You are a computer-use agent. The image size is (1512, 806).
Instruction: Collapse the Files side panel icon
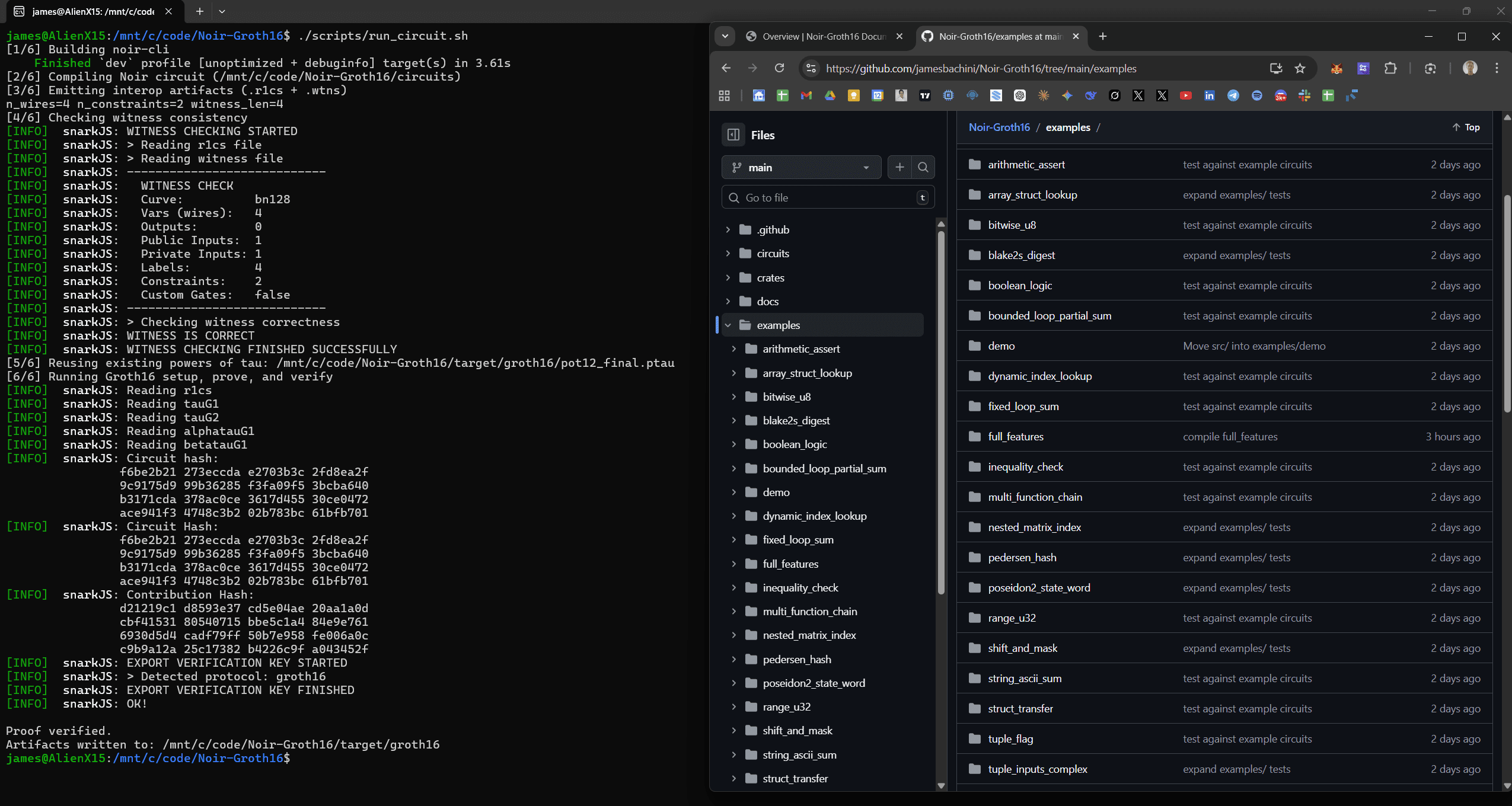[x=733, y=135]
